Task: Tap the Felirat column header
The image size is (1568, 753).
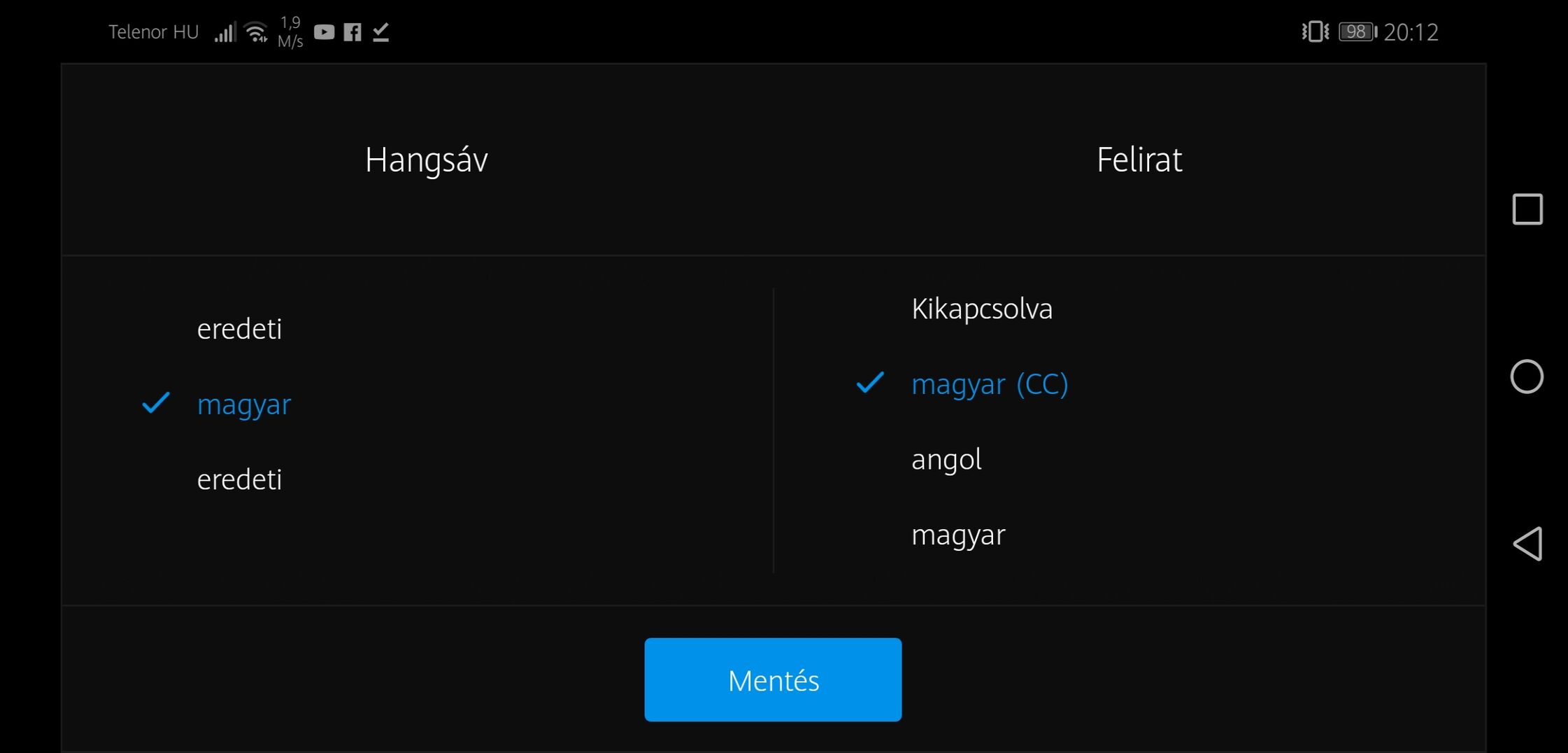Action: [1139, 160]
